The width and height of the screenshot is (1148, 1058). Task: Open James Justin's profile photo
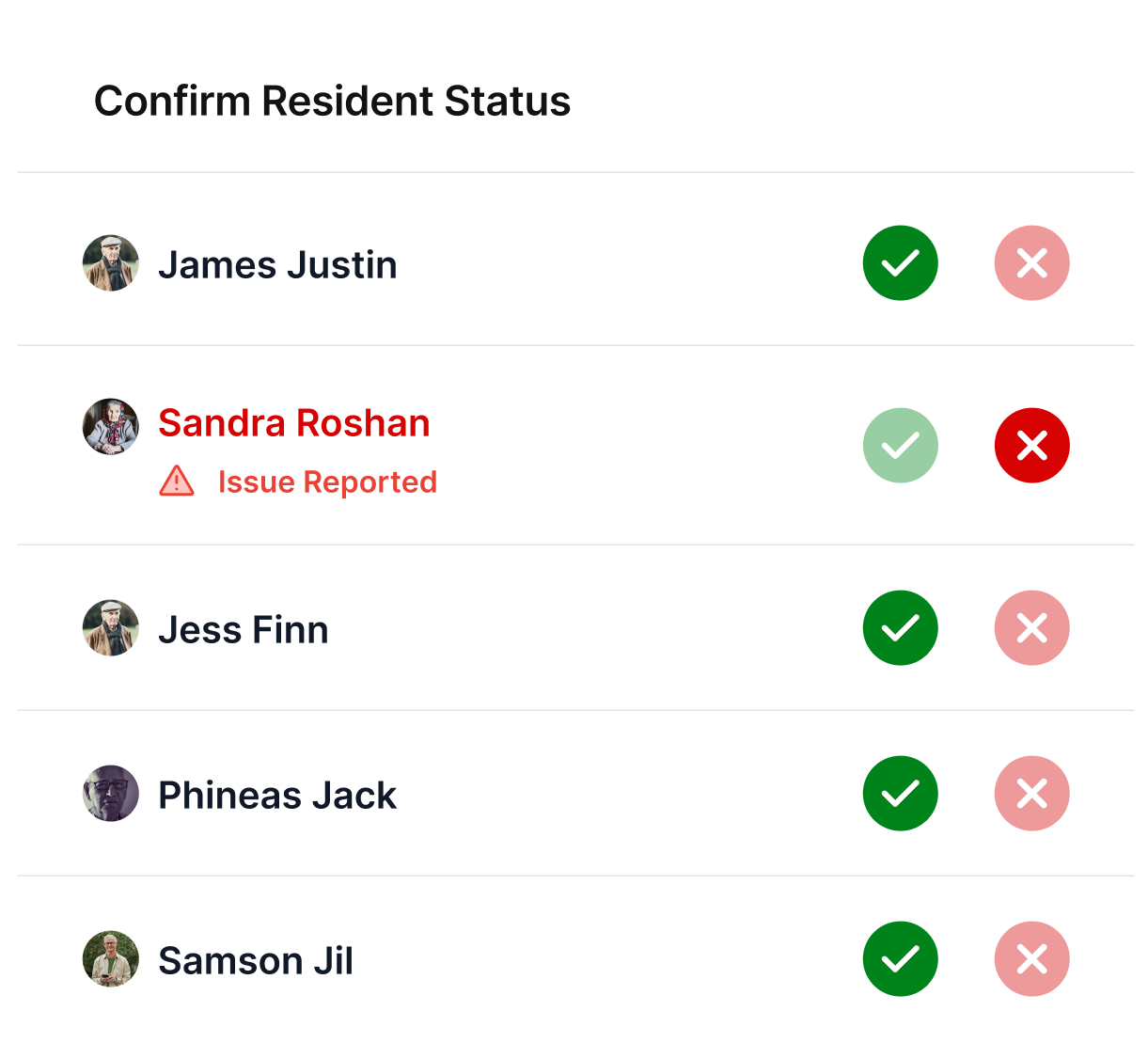(111, 263)
